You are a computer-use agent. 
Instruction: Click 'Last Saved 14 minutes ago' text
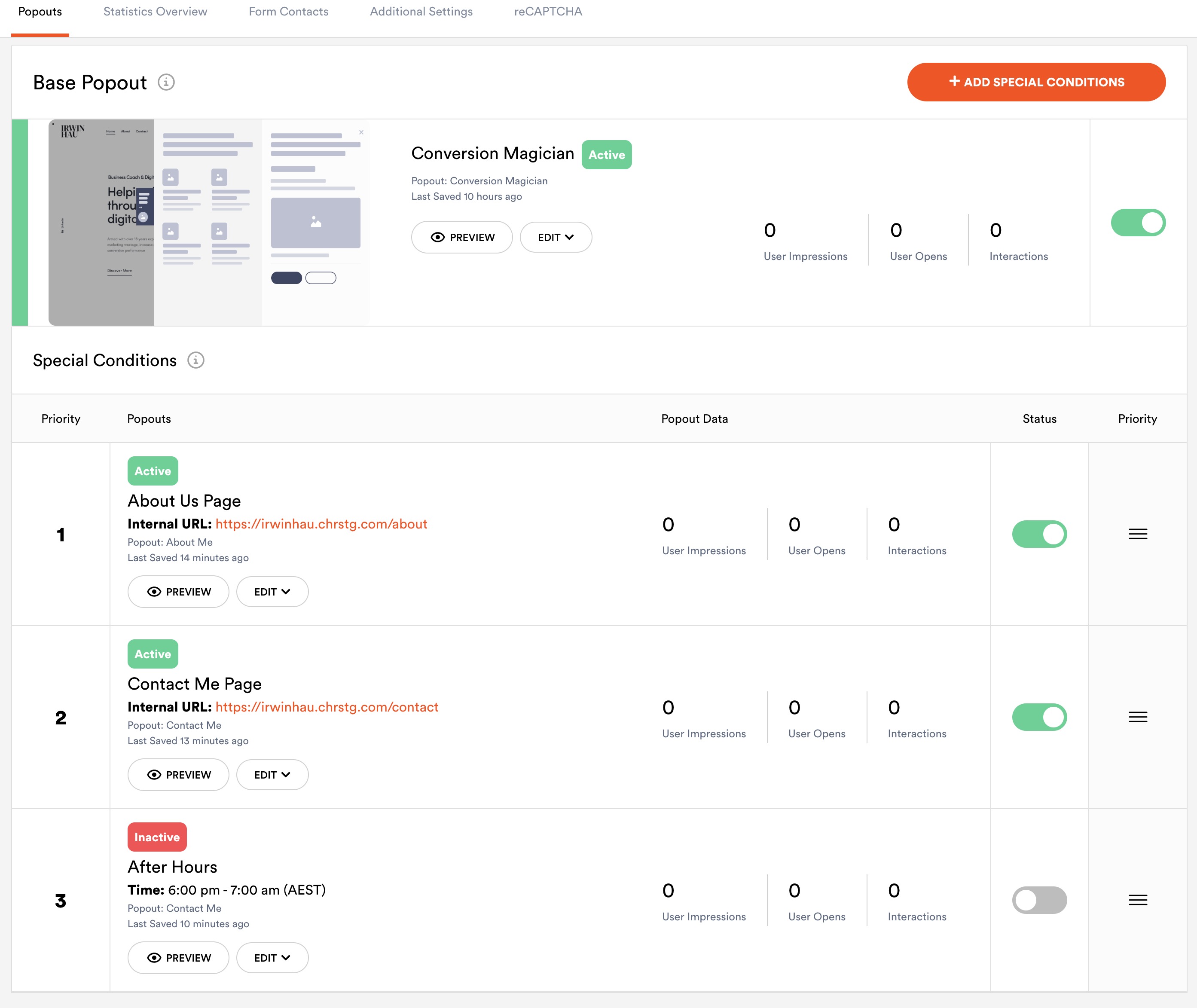(x=188, y=558)
